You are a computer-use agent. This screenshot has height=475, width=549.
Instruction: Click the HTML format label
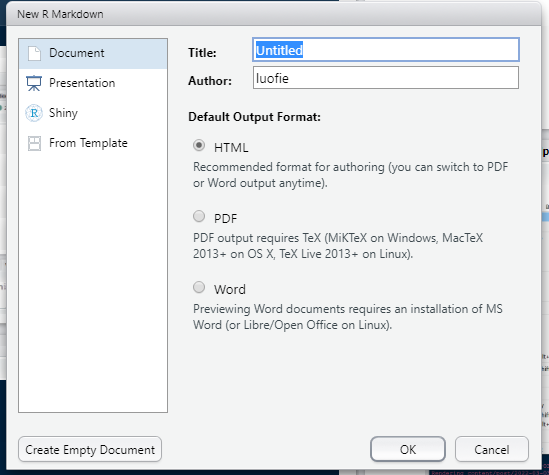(231, 148)
